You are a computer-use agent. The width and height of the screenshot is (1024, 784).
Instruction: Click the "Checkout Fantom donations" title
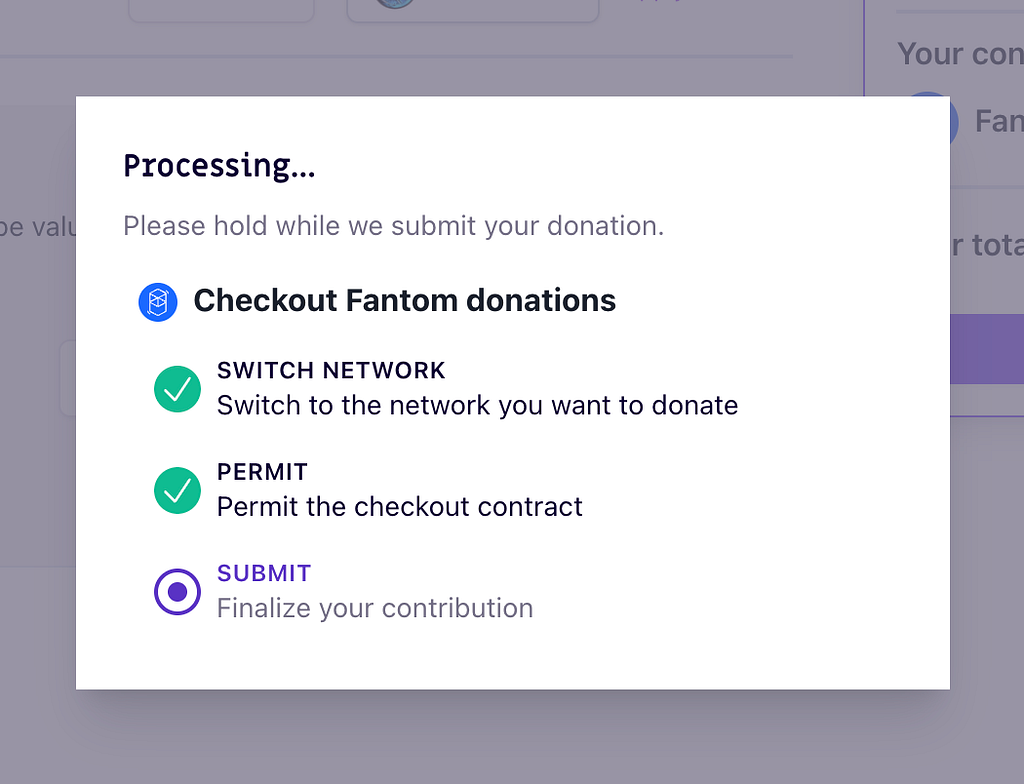click(x=404, y=300)
